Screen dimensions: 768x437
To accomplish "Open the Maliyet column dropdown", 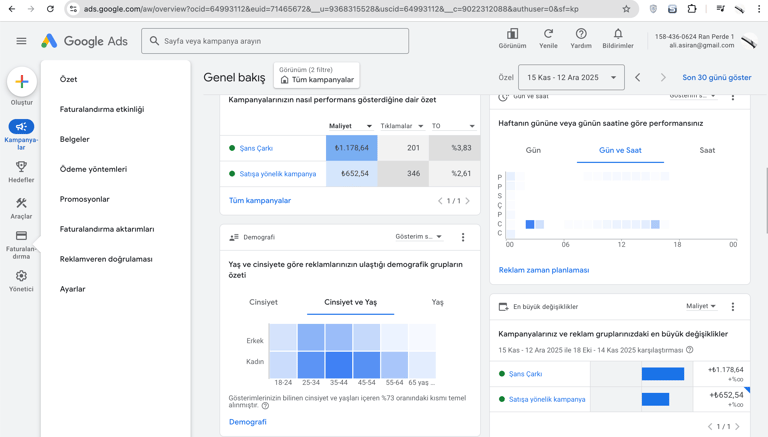I will pyautogui.click(x=350, y=126).
